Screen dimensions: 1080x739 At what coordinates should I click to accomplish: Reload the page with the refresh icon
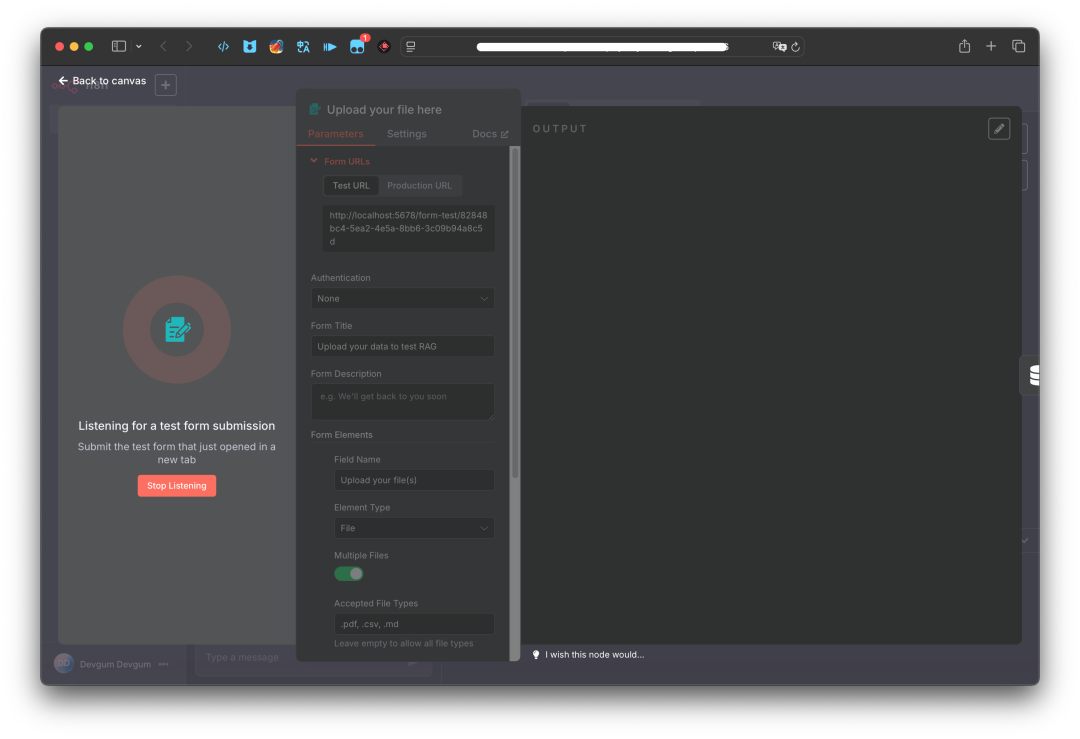[x=796, y=46]
